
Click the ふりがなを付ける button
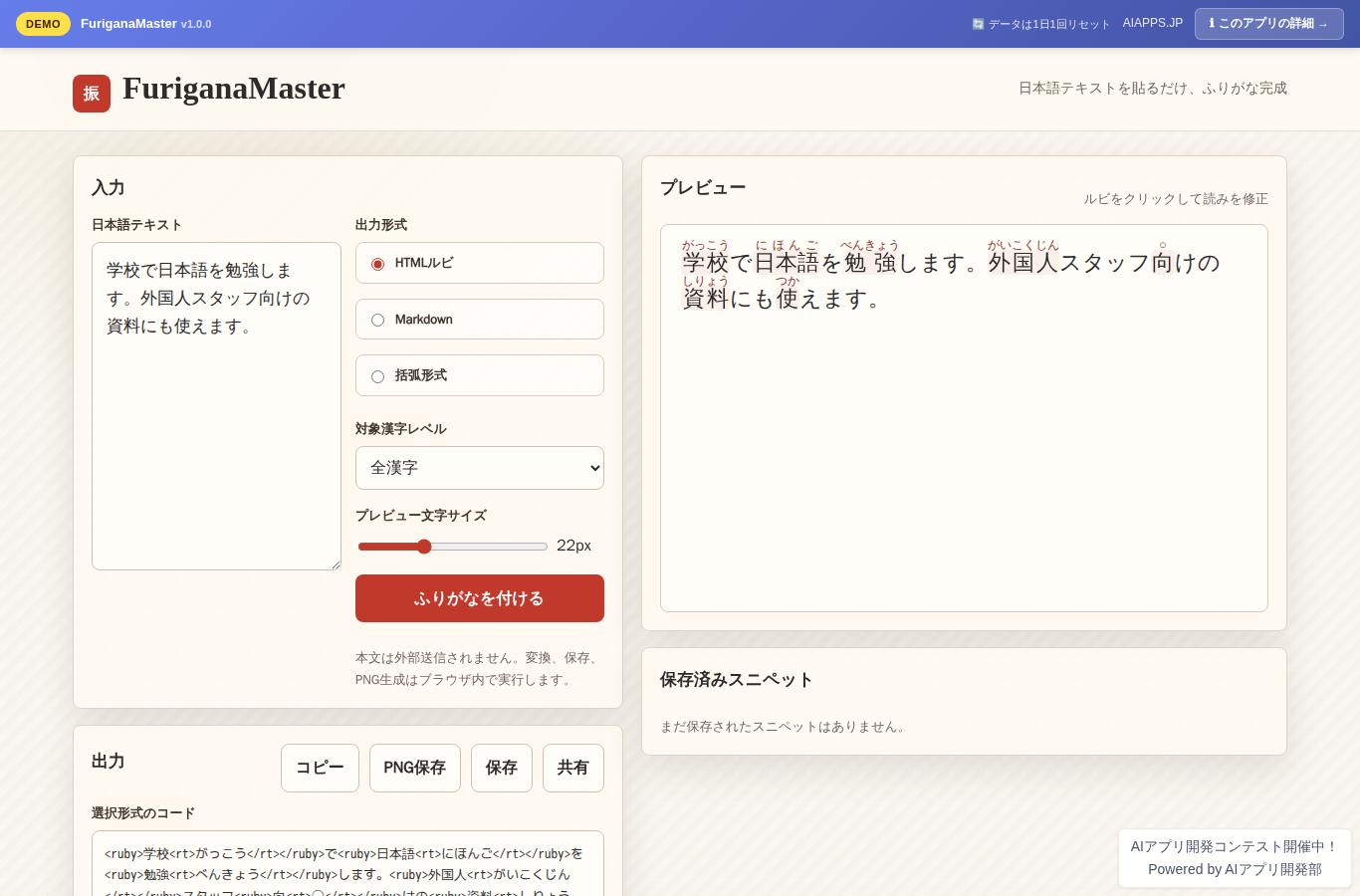(480, 598)
